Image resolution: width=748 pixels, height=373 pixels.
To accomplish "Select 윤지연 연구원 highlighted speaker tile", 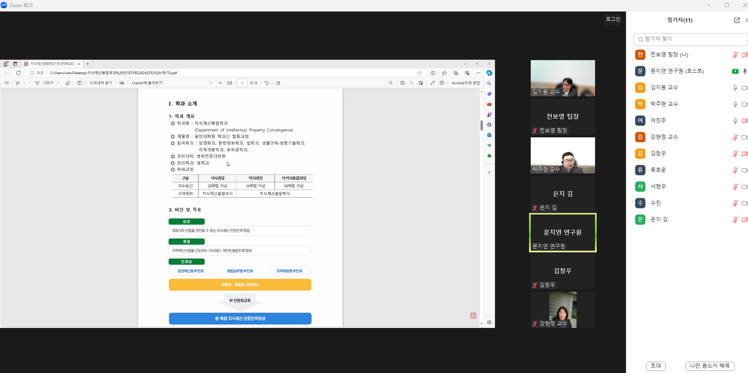I will 562,232.
